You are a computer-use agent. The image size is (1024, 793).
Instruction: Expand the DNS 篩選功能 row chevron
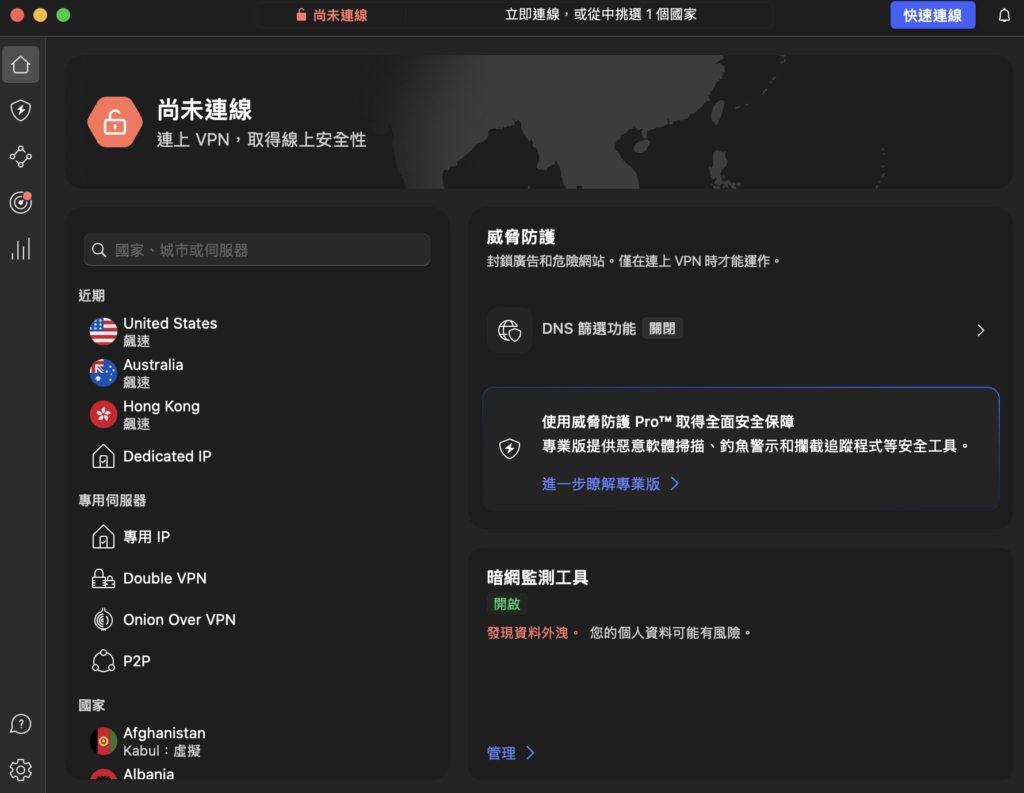pyautogui.click(x=980, y=330)
